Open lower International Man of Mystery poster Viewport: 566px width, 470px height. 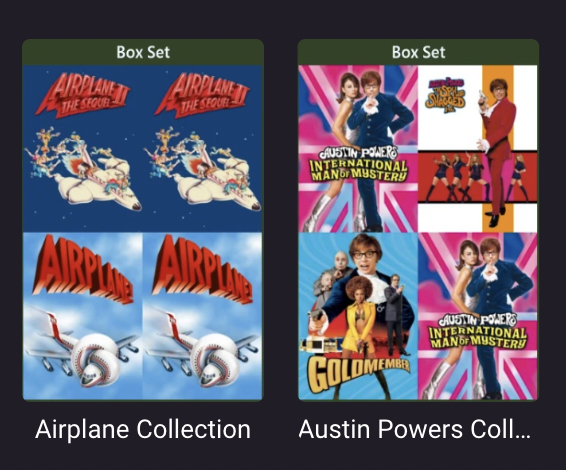click(x=478, y=316)
